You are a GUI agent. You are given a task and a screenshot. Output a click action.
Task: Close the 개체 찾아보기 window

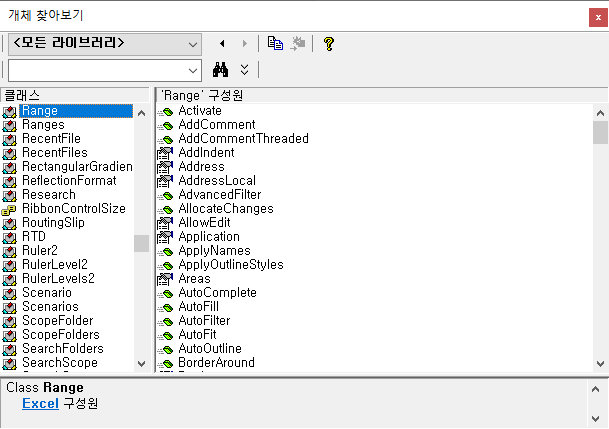pos(598,17)
